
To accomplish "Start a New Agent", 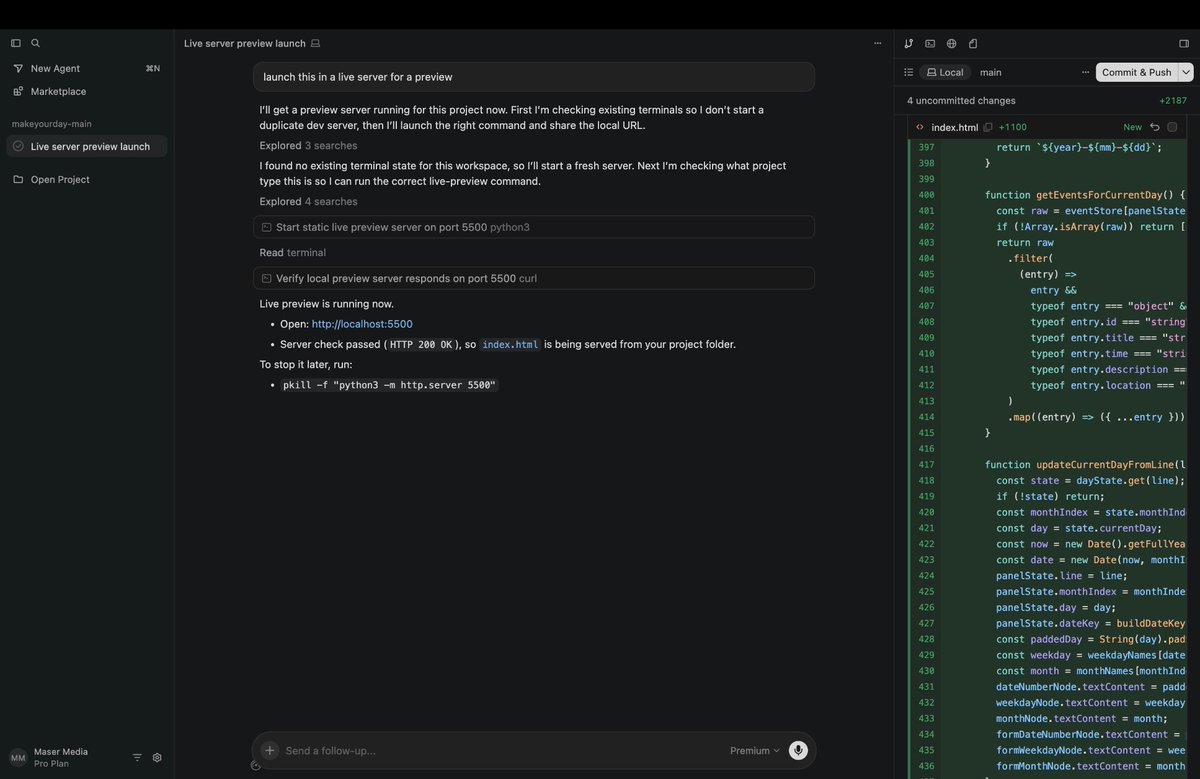I will 87,68.
